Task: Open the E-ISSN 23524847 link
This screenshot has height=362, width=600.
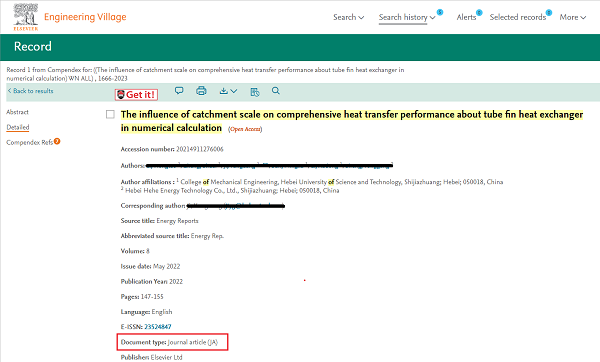Action: pos(158,327)
